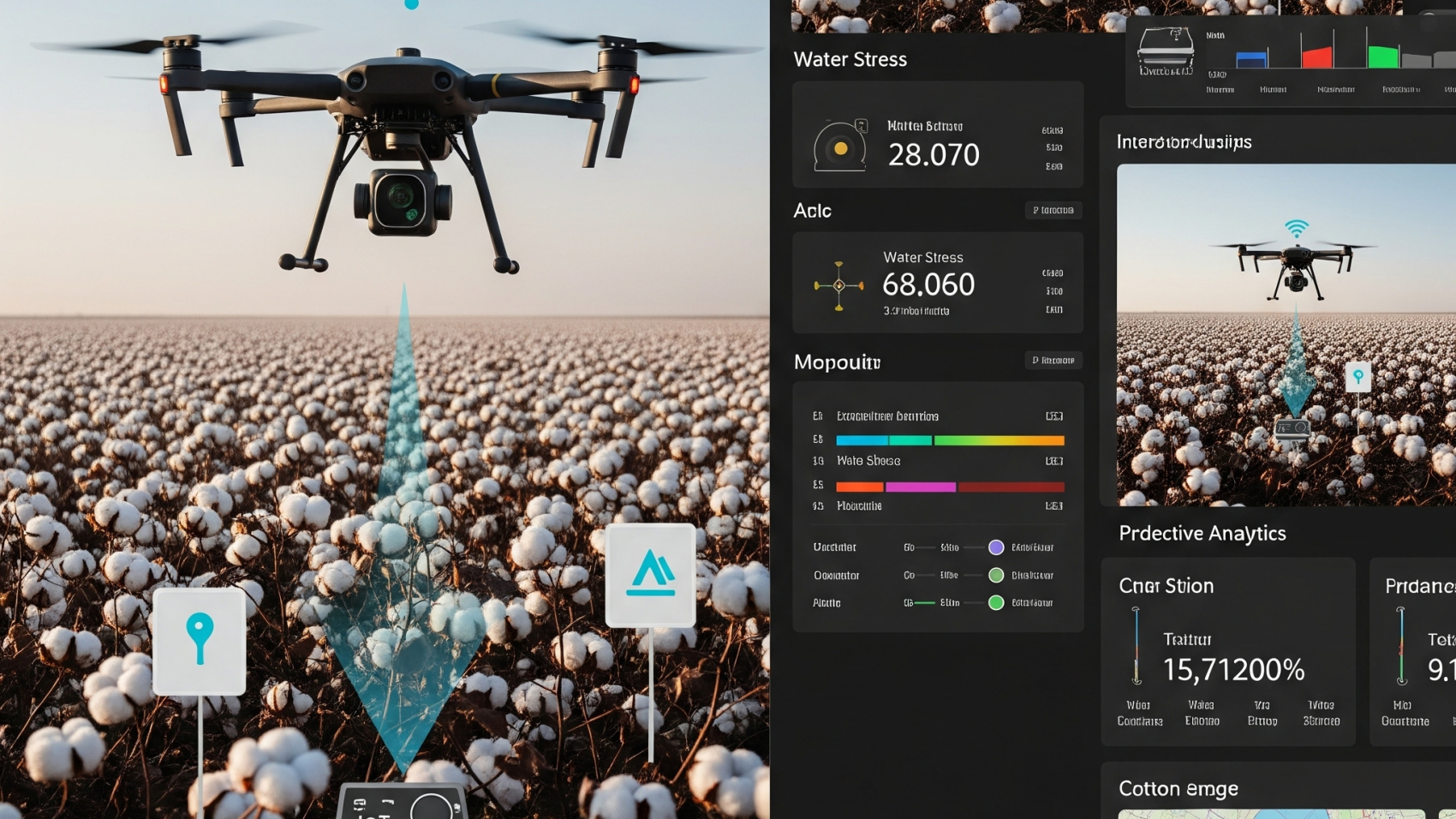Select the teal triangle logo sign in the field
The image size is (1456, 819).
[x=651, y=574]
